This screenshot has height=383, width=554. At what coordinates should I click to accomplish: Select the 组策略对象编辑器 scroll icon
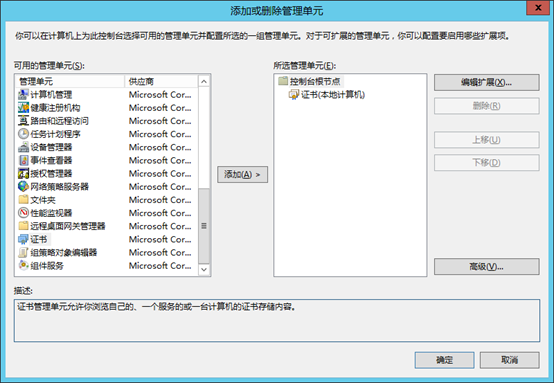click(23, 252)
